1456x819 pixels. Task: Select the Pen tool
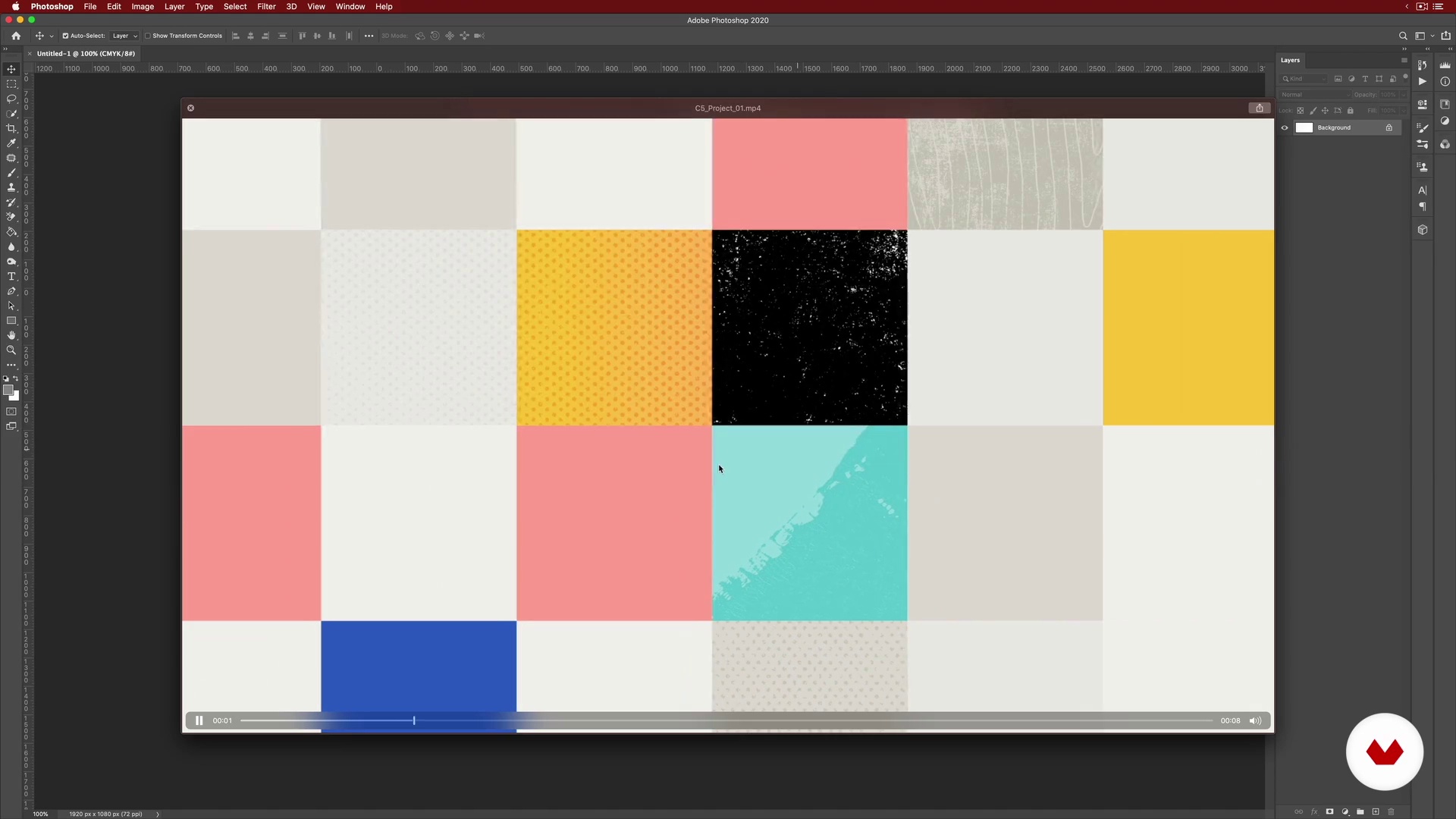[x=11, y=291]
